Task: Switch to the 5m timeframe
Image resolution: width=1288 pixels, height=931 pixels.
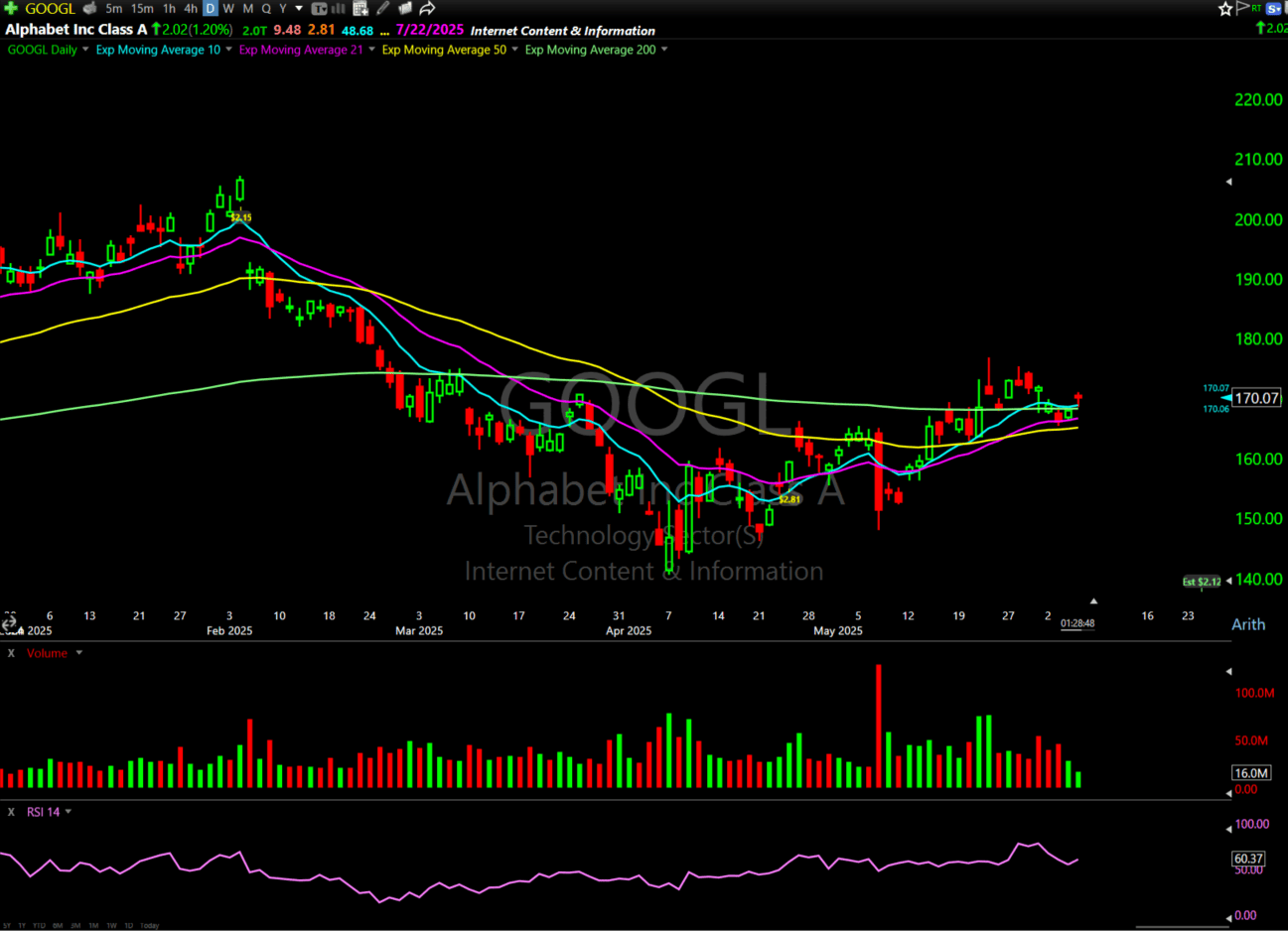Action: [113, 9]
